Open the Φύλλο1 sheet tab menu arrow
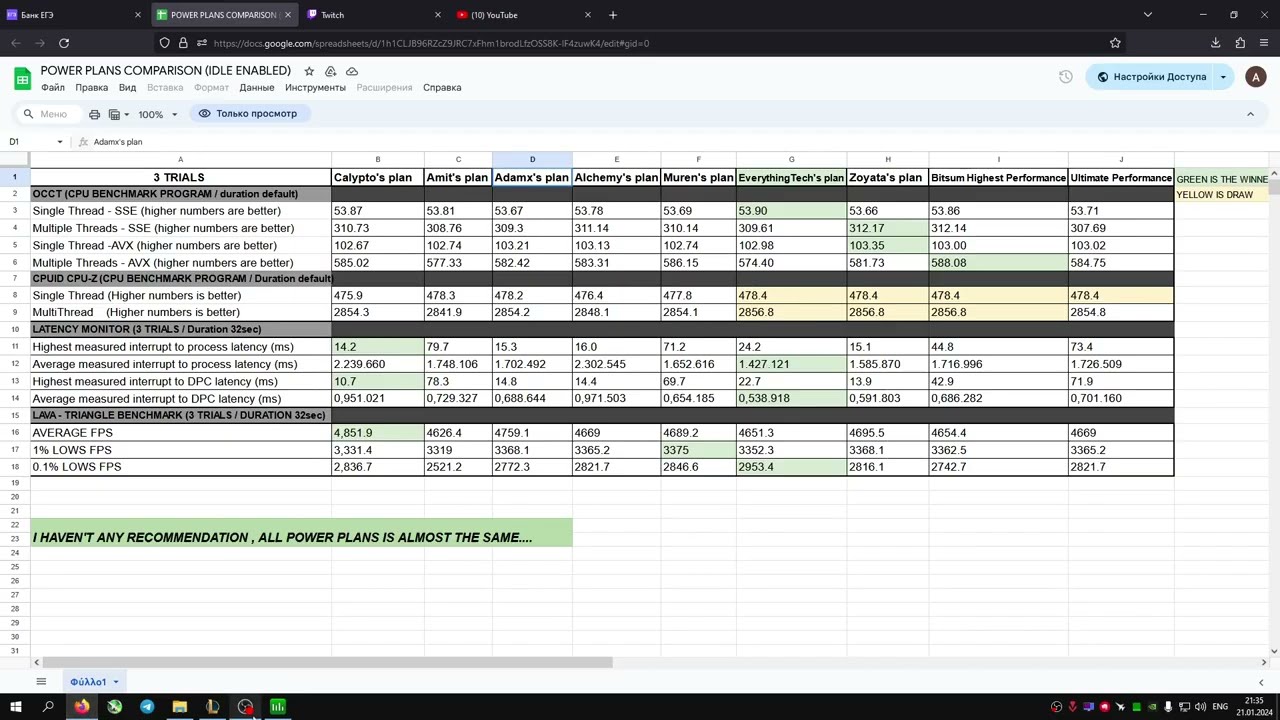This screenshot has height=720, width=1280. 115,682
